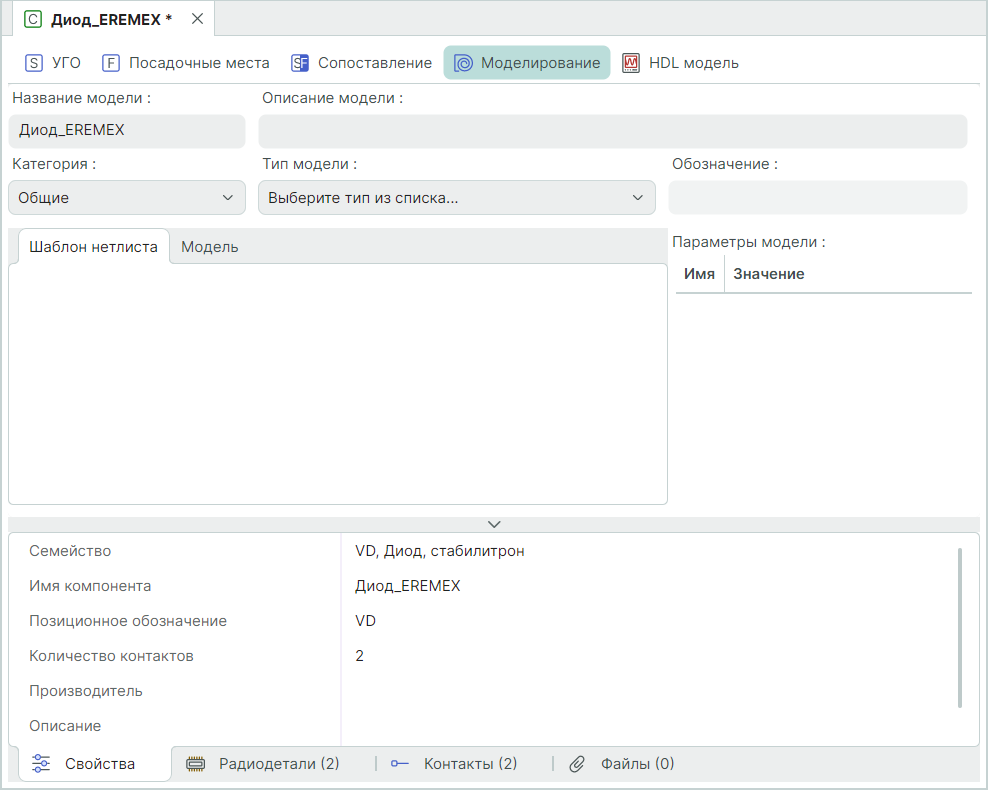
Task: Click the Моделирование spiral icon
Action: click(x=463, y=63)
